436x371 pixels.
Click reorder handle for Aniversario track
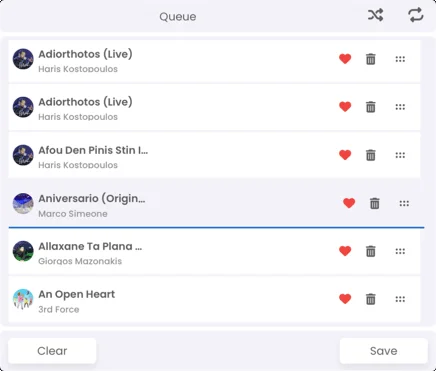pyautogui.click(x=404, y=203)
